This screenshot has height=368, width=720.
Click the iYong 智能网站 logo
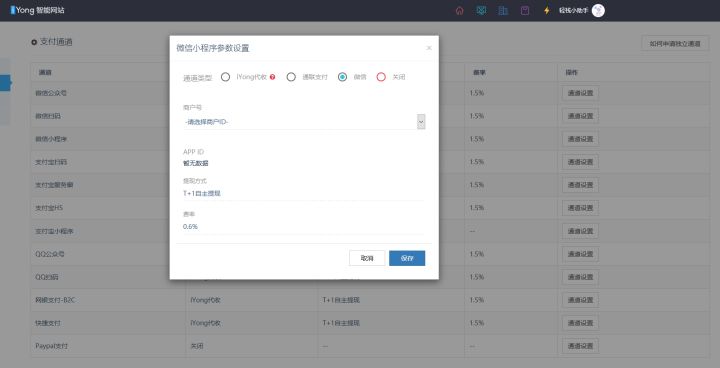[37, 10]
